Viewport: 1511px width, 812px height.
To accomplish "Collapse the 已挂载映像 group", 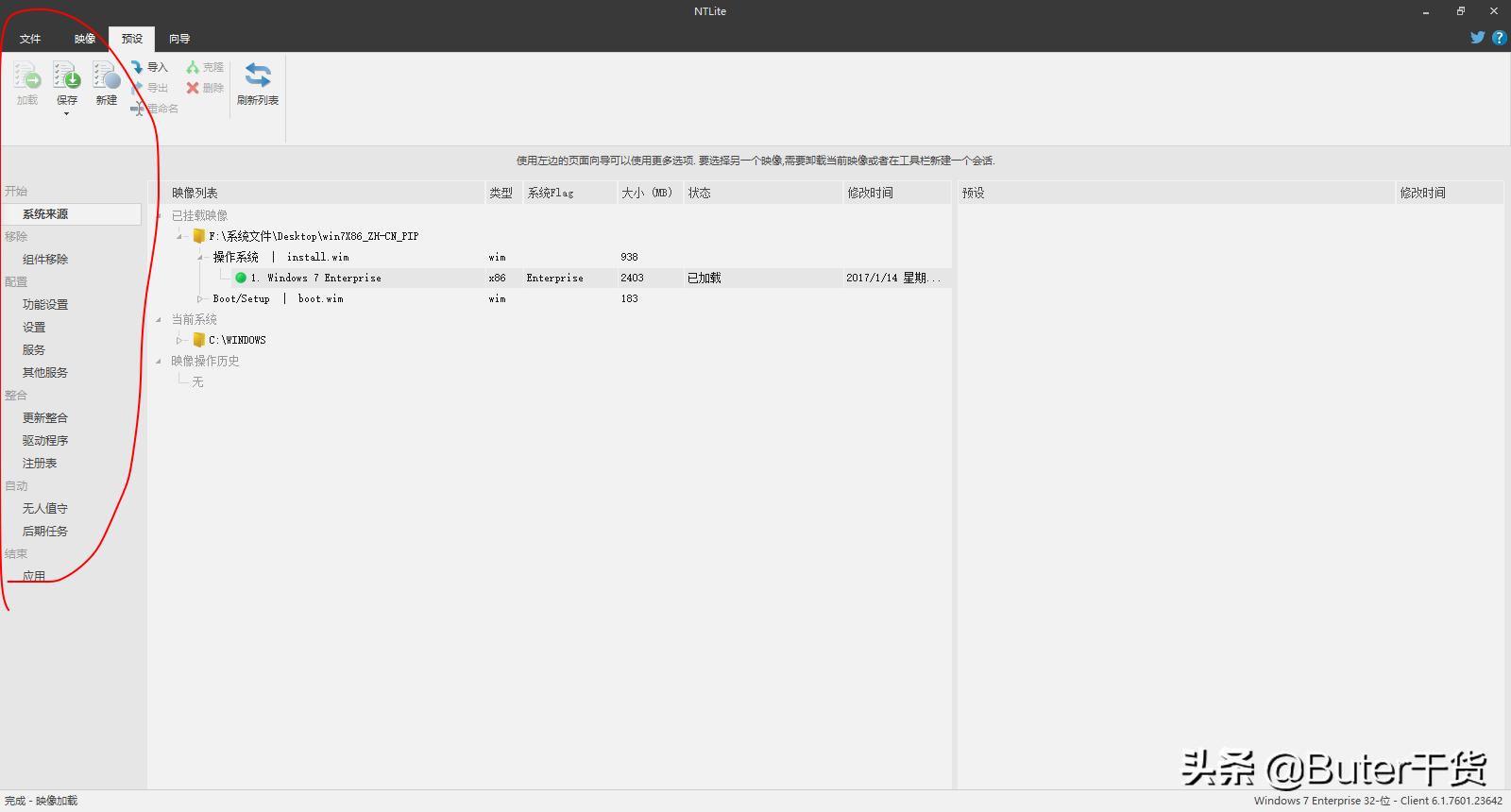I will point(159,215).
